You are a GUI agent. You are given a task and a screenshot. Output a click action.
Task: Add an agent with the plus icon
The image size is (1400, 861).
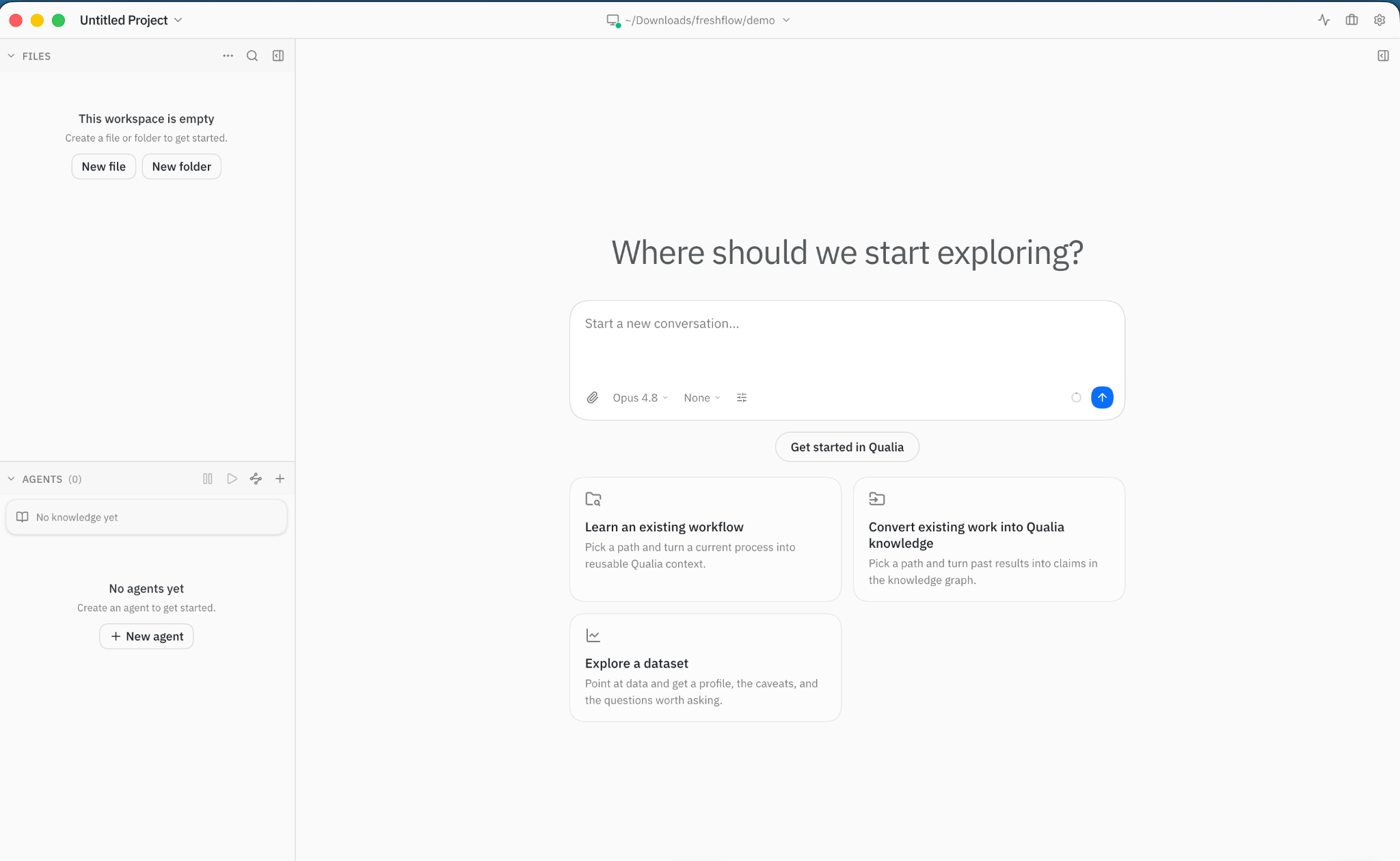coord(280,479)
